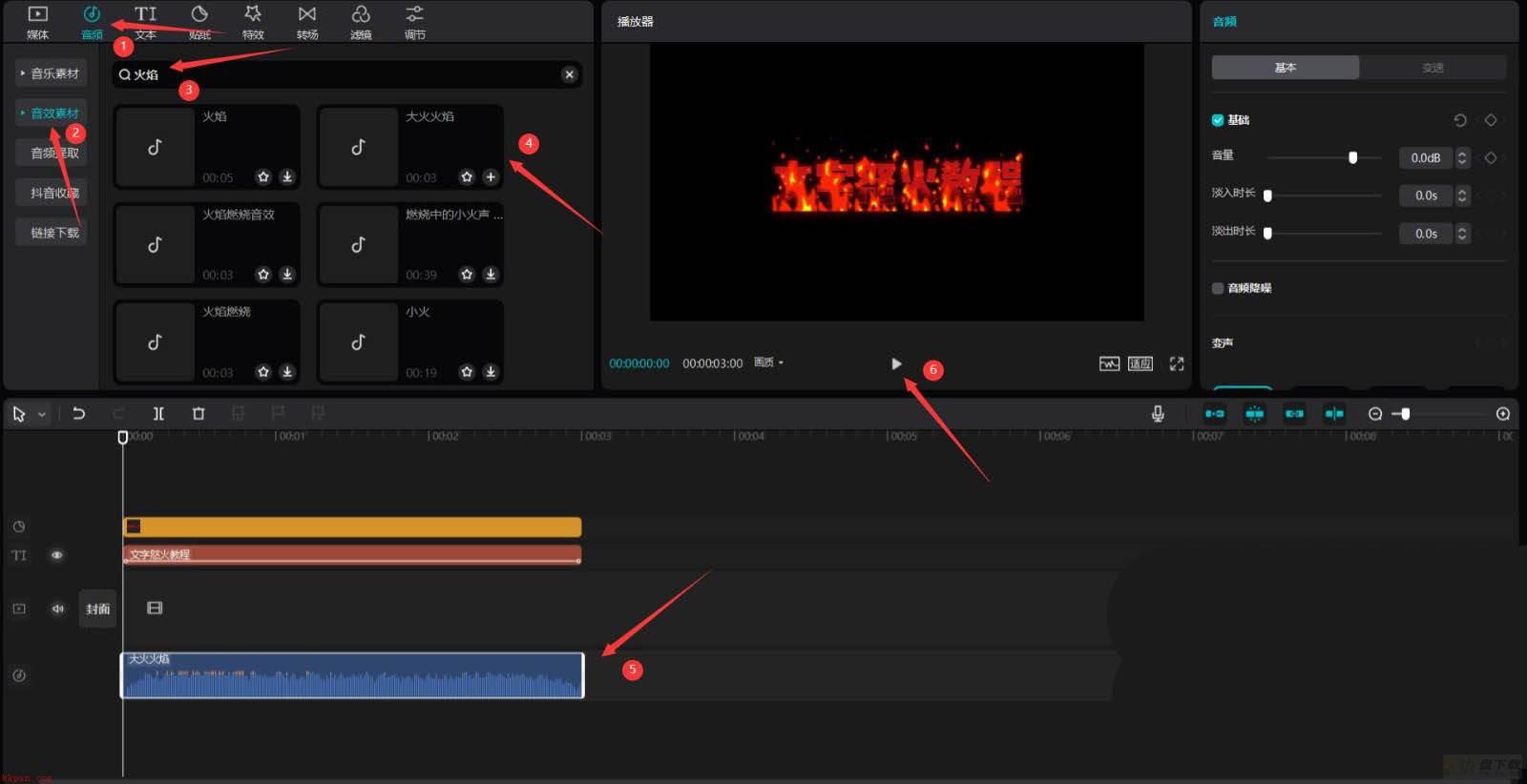1527x784 pixels.
Task: Add keyframe for 基础 section
Action: 1491,120
